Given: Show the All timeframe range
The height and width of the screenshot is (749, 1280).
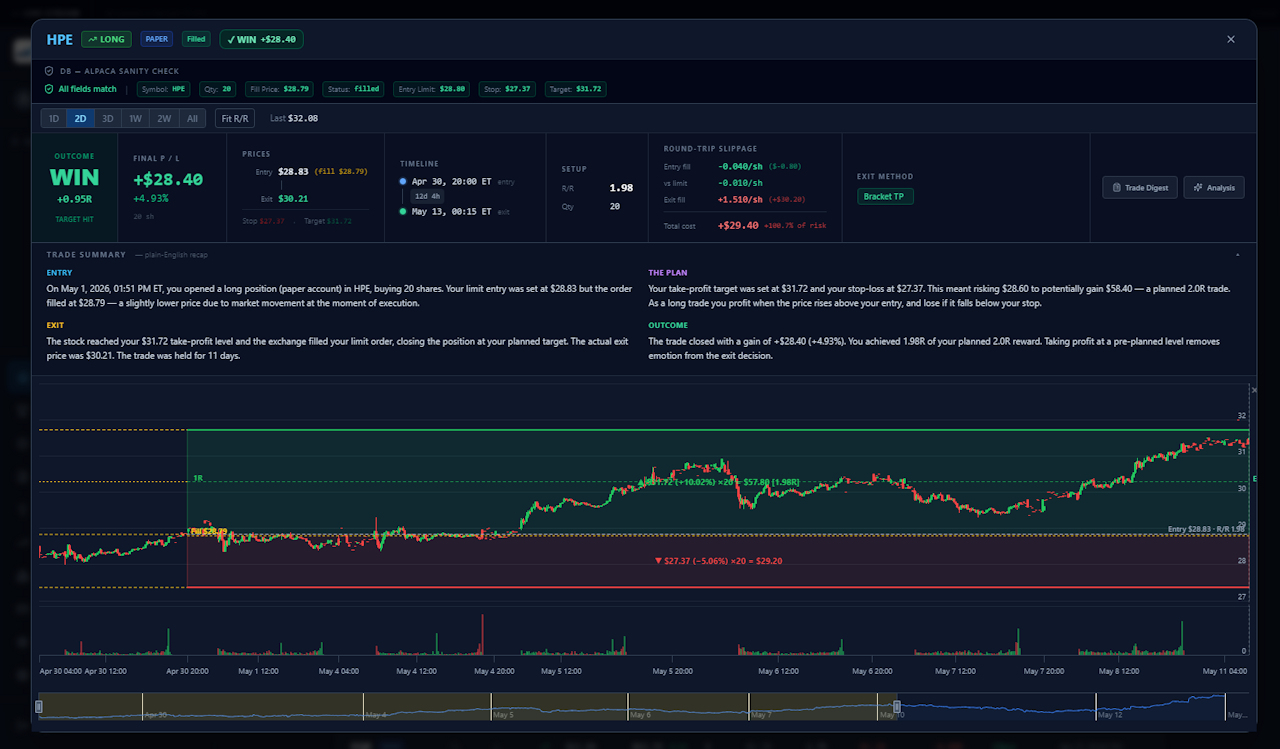Looking at the screenshot, I should (x=192, y=118).
